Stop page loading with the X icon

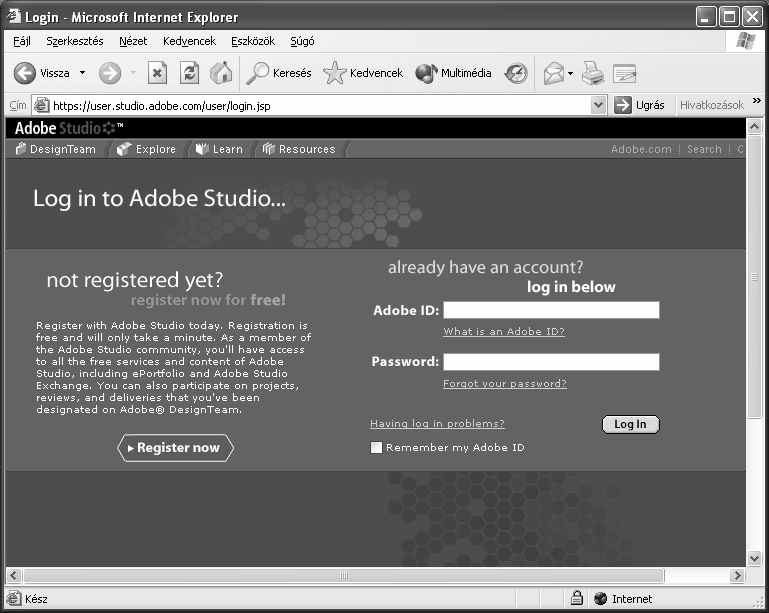(x=157, y=74)
